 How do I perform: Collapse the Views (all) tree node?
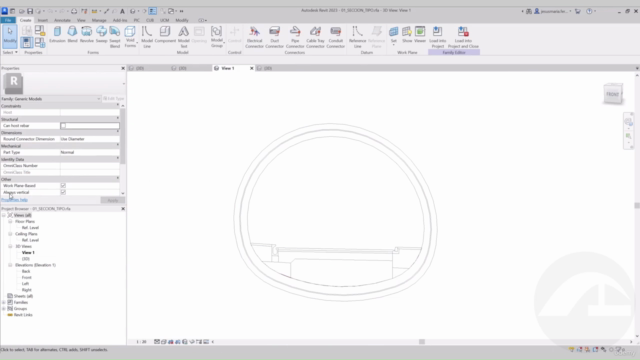tap(4, 215)
